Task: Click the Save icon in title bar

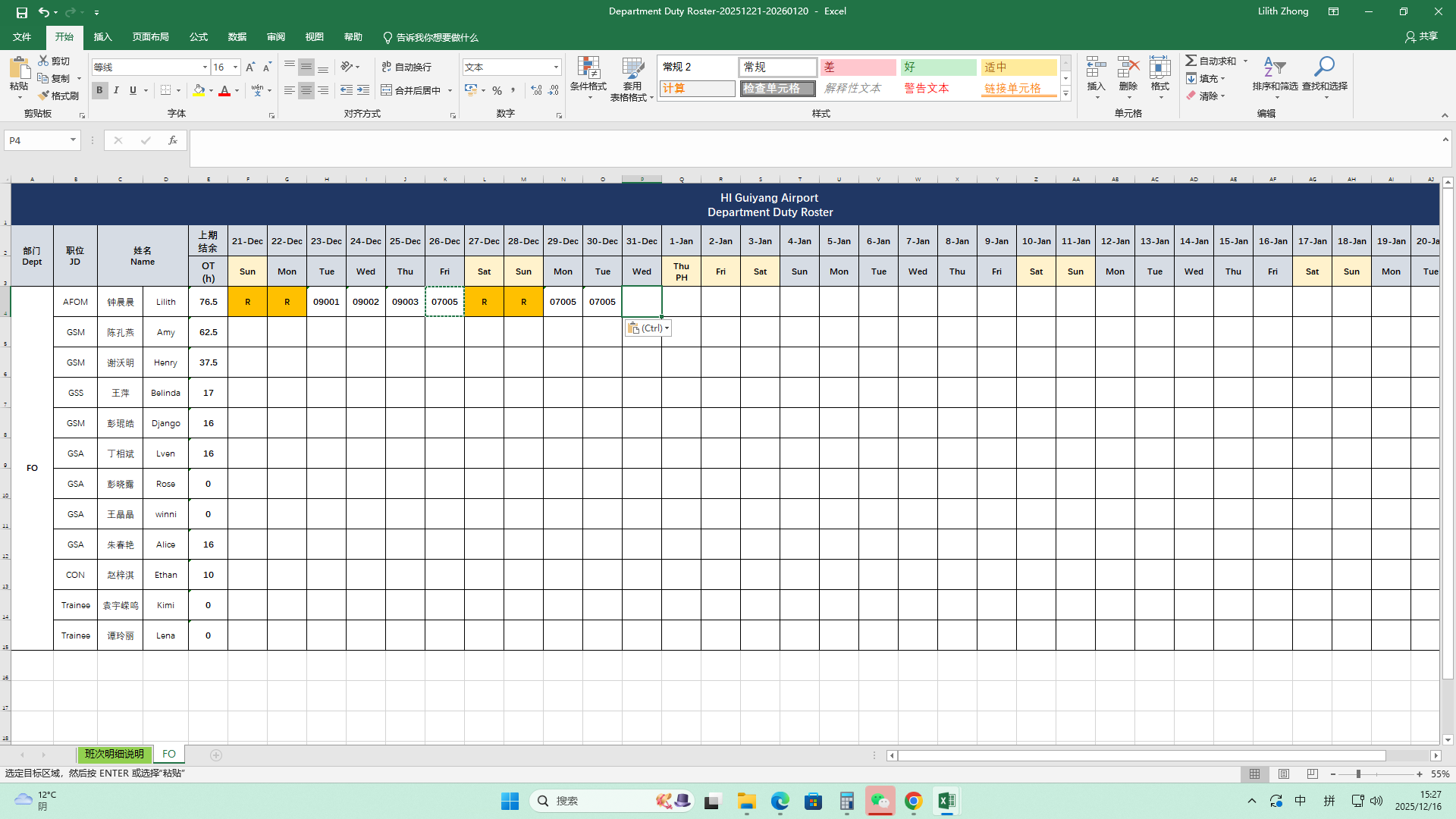Action: (x=22, y=12)
